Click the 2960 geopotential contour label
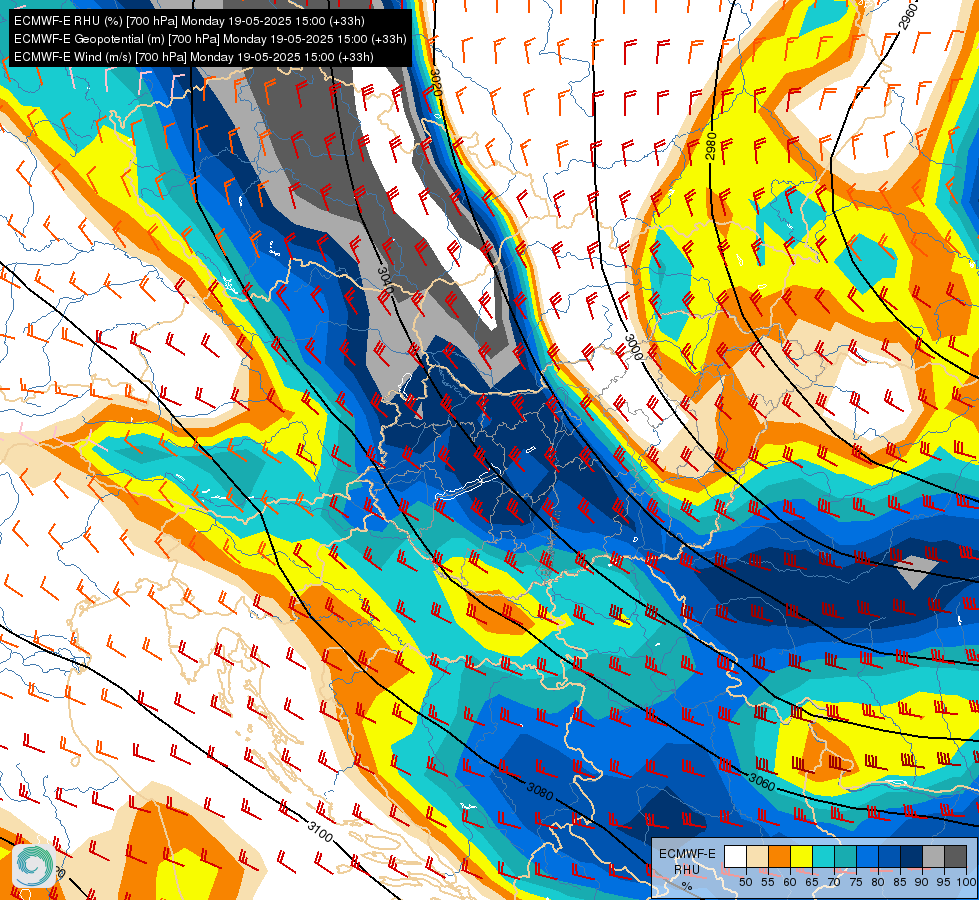 910,17
